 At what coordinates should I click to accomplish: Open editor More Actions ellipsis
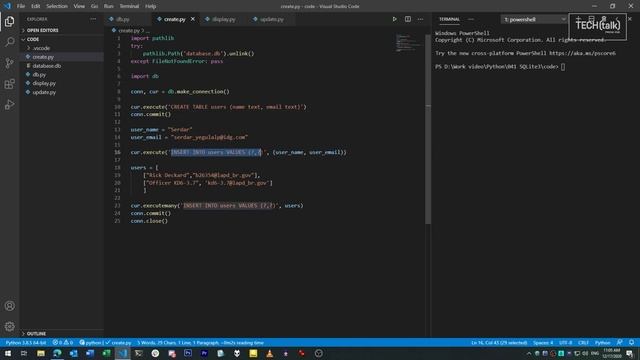[420, 19]
